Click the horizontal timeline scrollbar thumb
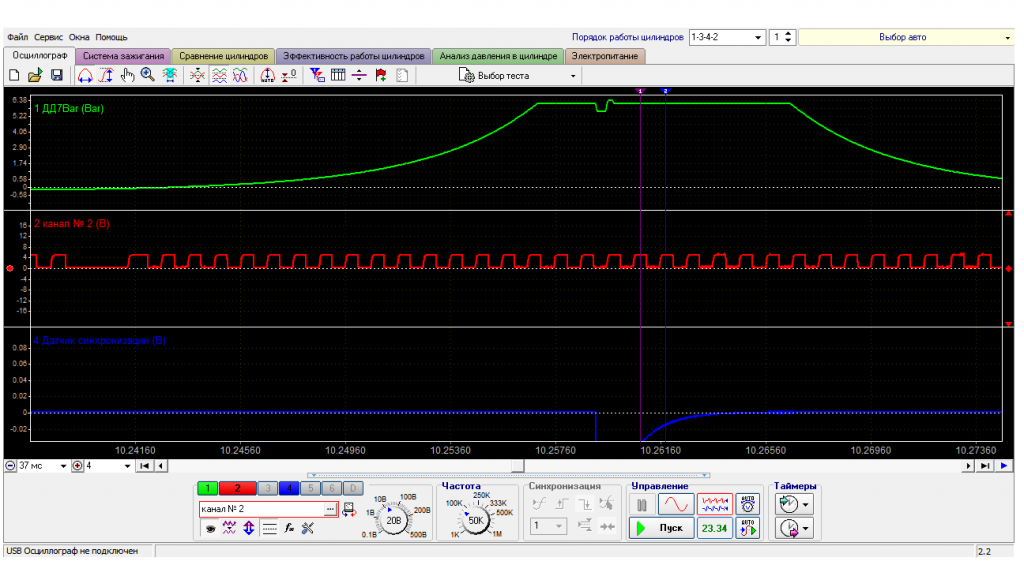Viewport: 1024px width, 561px height. (x=518, y=466)
